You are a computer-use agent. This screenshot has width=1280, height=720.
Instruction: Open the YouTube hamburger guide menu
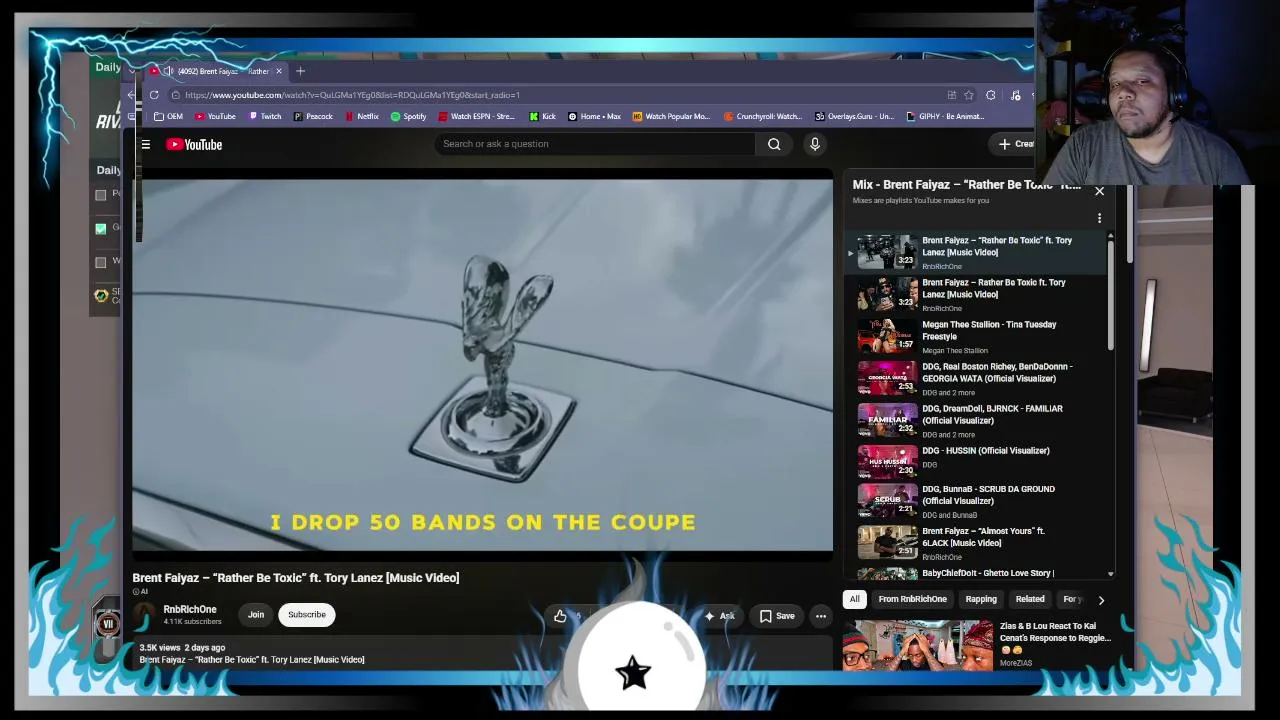(145, 145)
